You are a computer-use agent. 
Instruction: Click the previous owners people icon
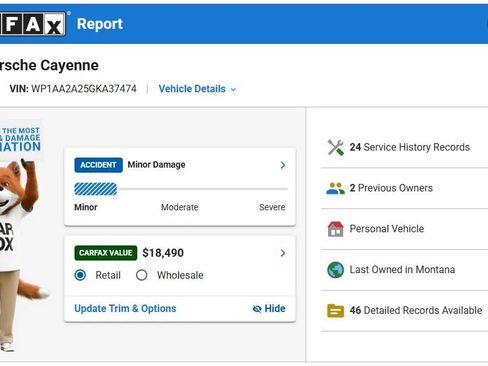coord(335,188)
